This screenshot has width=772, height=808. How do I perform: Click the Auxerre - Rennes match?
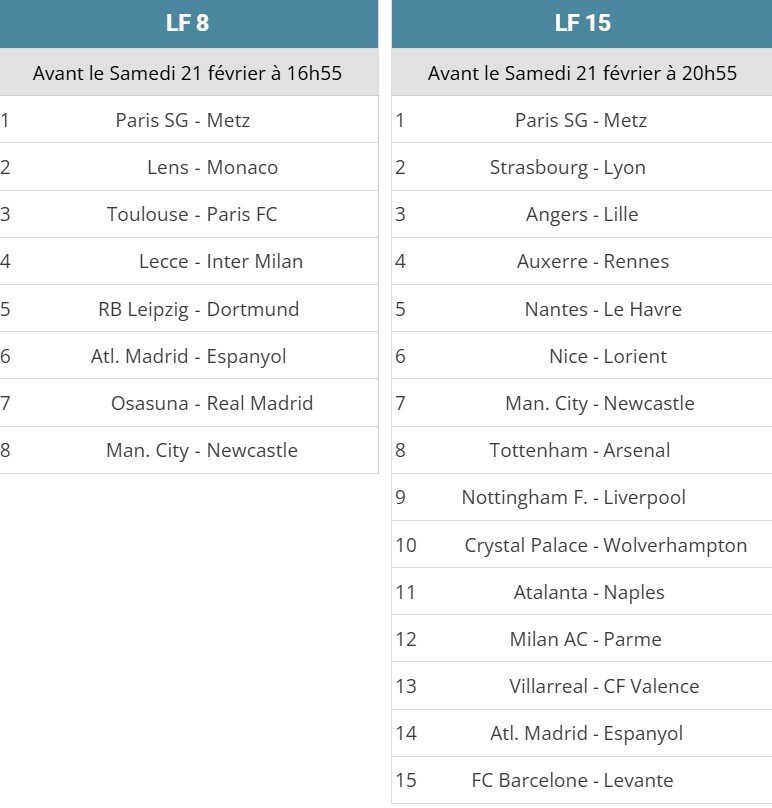(x=593, y=261)
